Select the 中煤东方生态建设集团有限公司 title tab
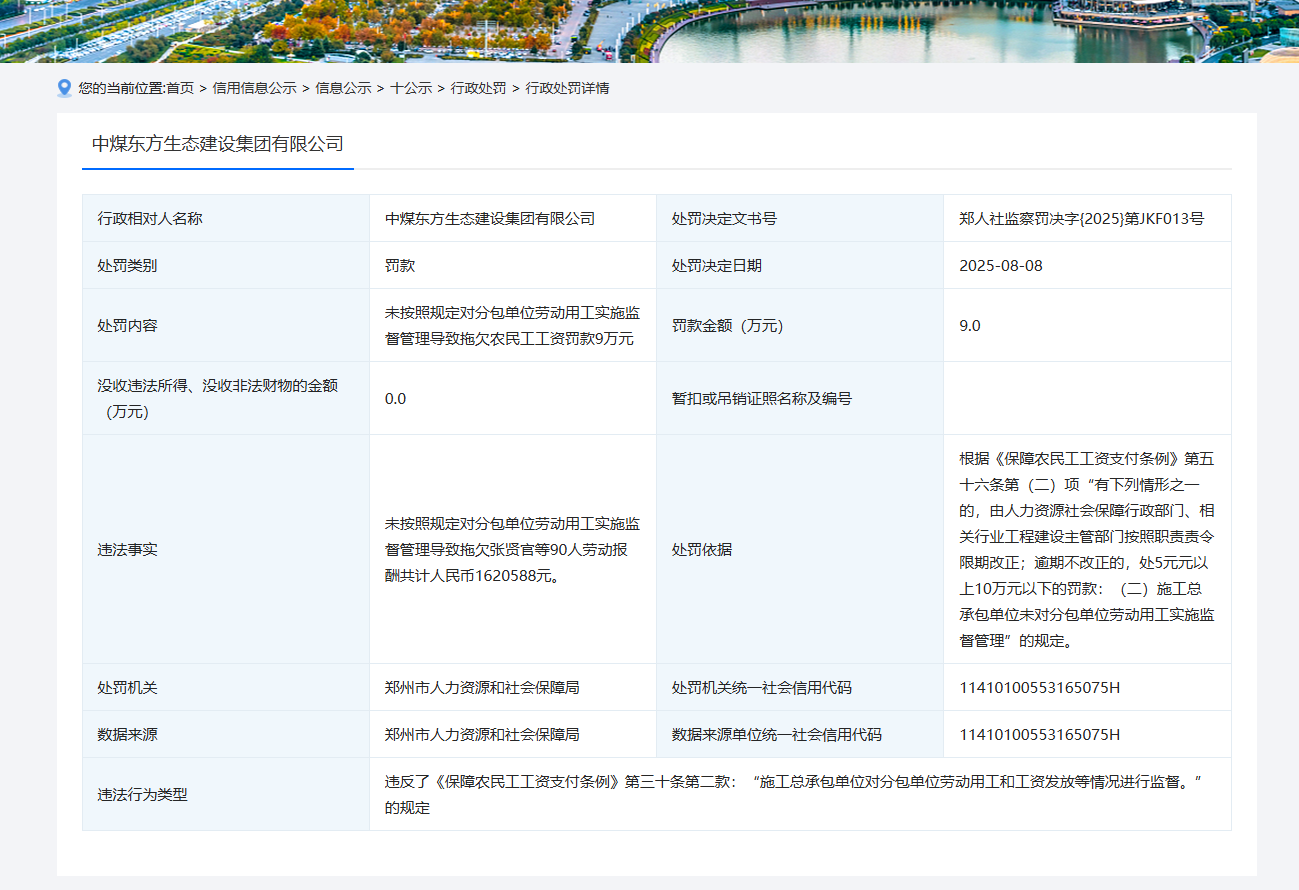The height and width of the screenshot is (890, 1299). [218, 144]
